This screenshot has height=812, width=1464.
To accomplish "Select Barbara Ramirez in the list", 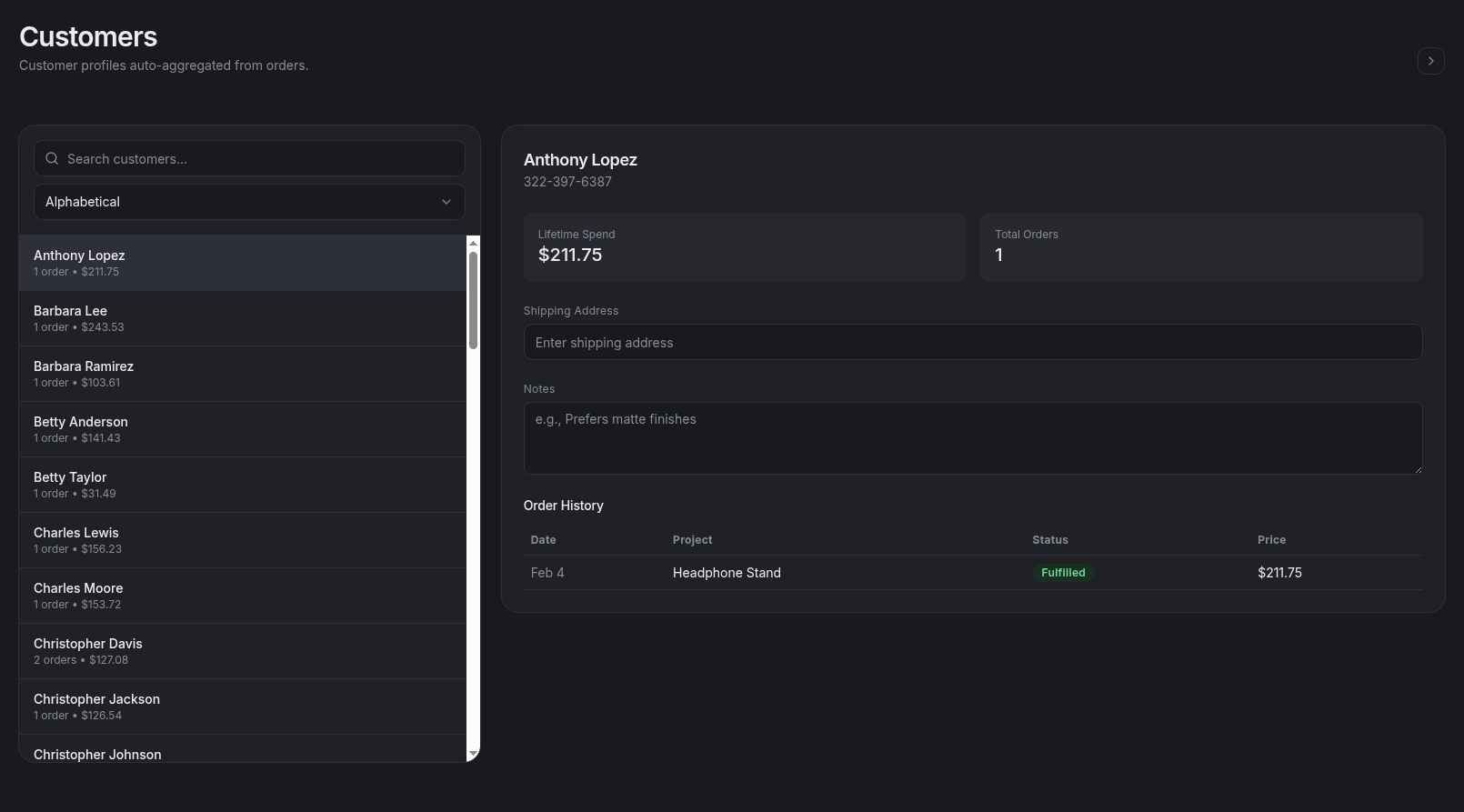I will click(242, 374).
